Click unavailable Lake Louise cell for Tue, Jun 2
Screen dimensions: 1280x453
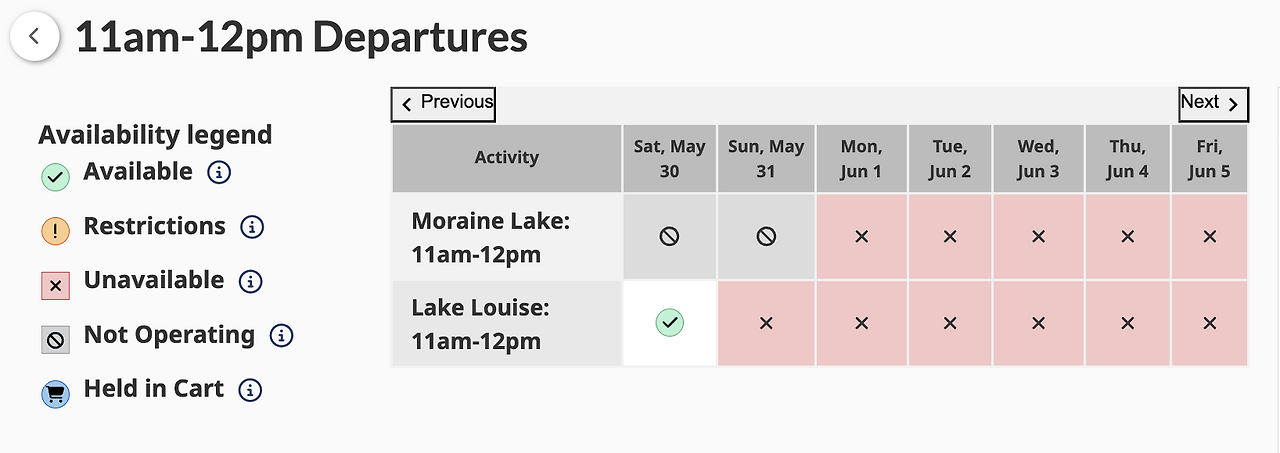(x=950, y=323)
